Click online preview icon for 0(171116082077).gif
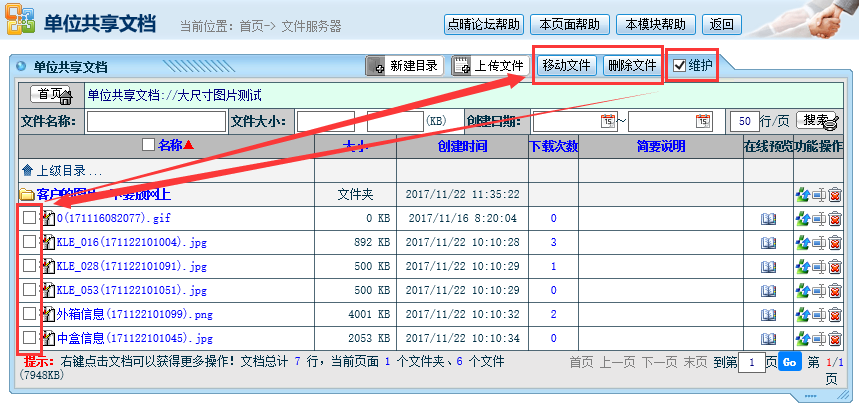This screenshot has width=859, height=406. (x=768, y=218)
